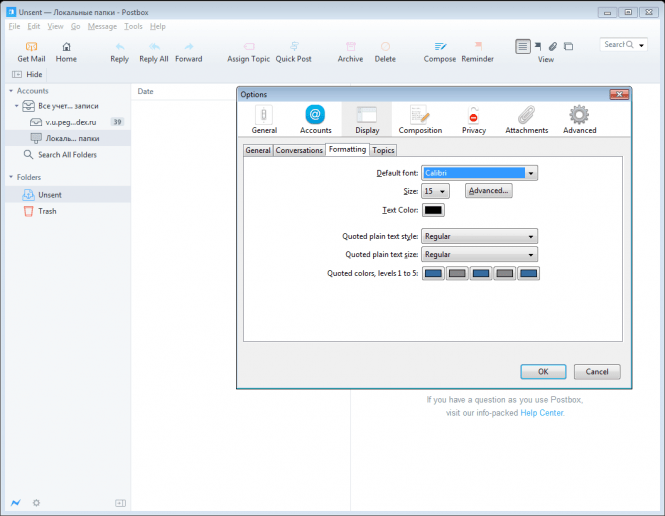The image size is (665, 516).
Task: Click the Advanced... font button
Action: 489,191
